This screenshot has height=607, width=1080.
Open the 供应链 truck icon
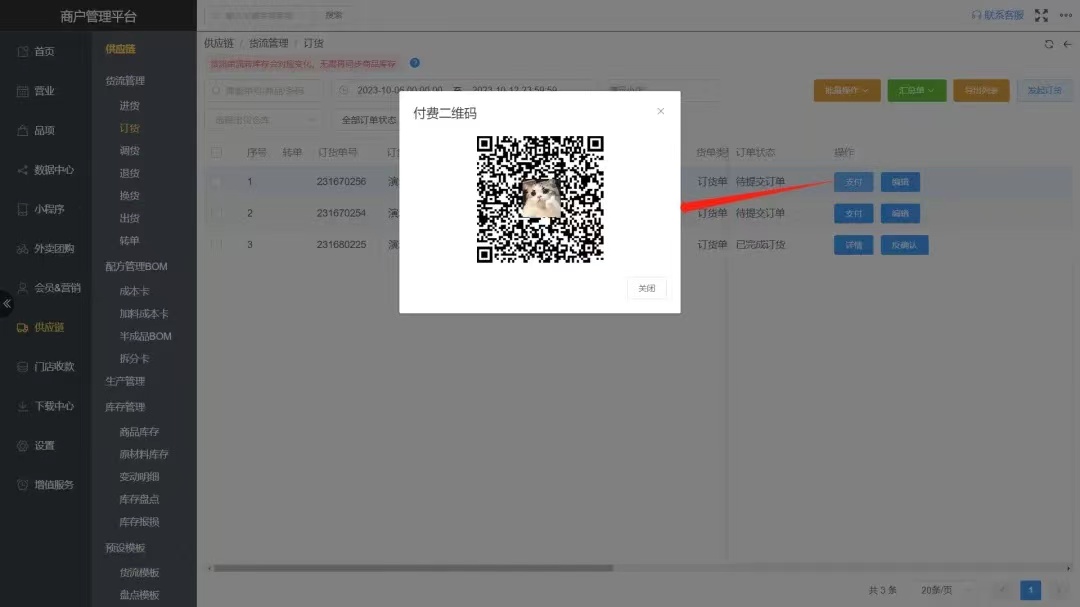pyautogui.click(x=23, y=327)
